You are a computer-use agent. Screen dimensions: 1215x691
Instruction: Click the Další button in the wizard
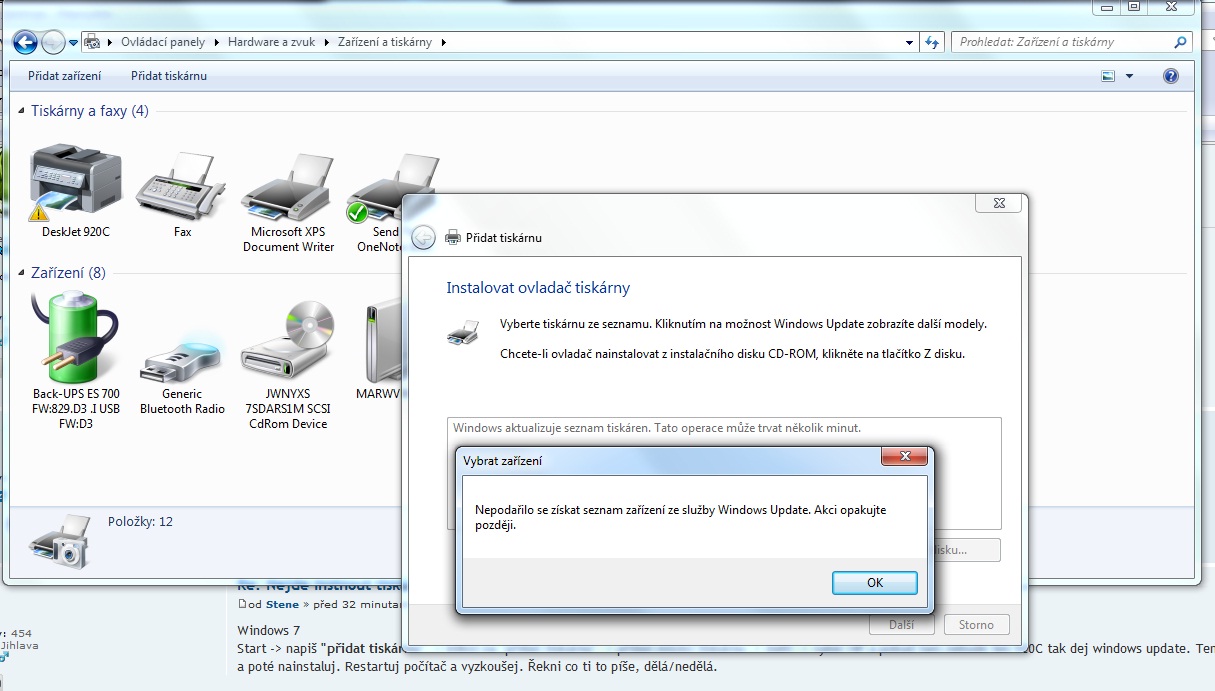pyautogui.click(x=901, y=625)
